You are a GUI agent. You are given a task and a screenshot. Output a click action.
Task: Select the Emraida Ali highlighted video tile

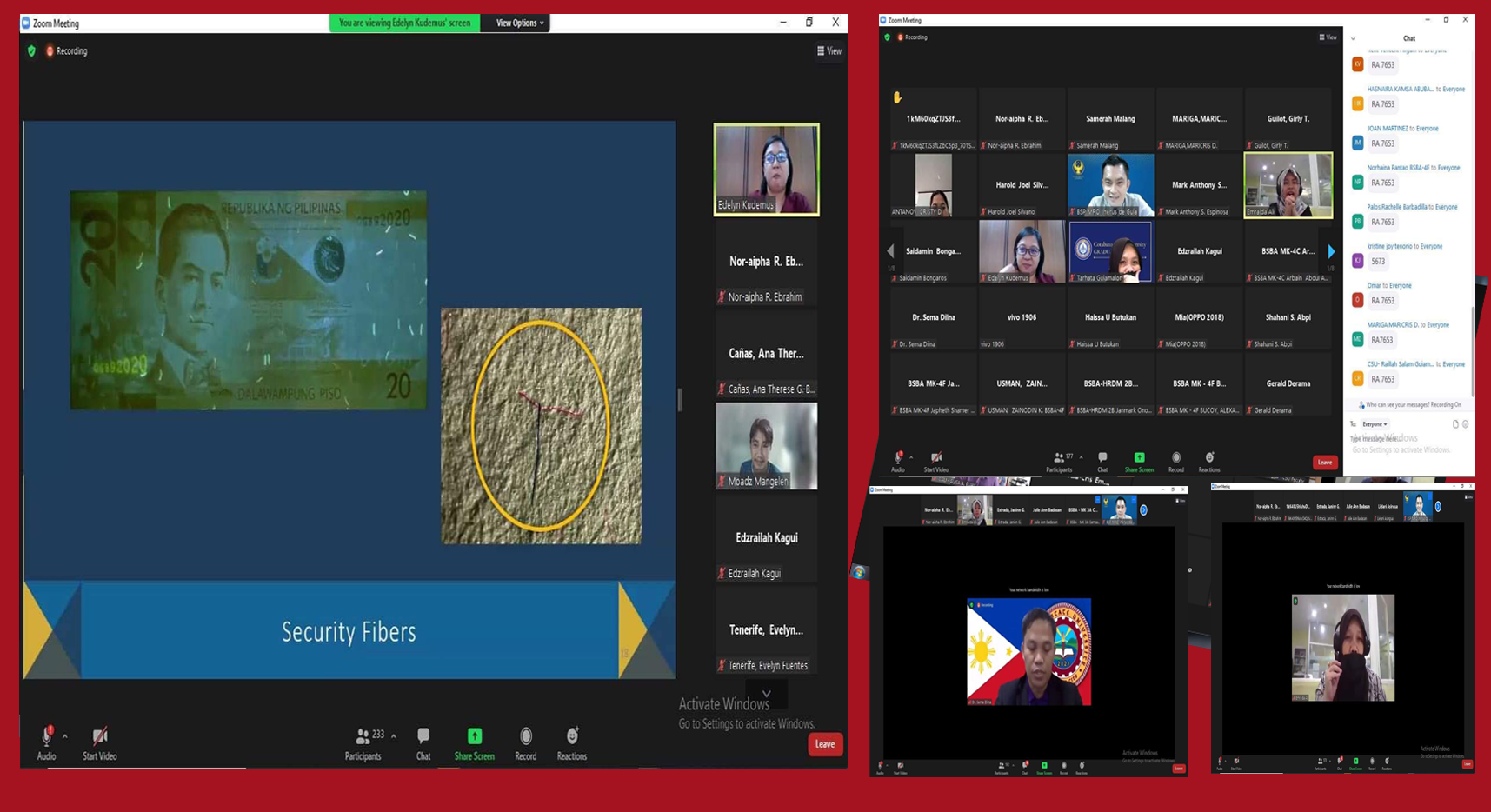coord(1288,185)
